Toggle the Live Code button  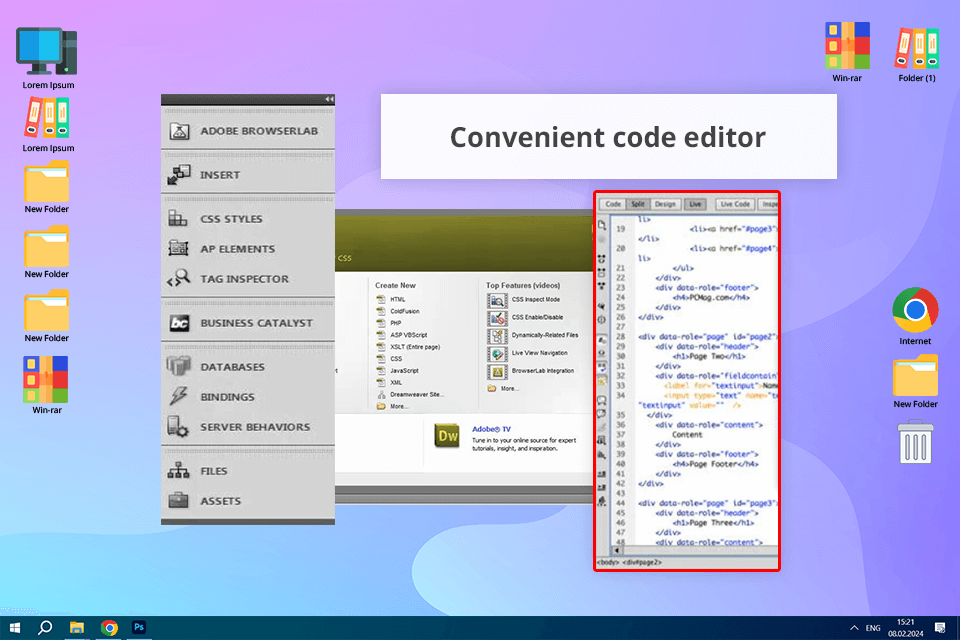(735, 204)
